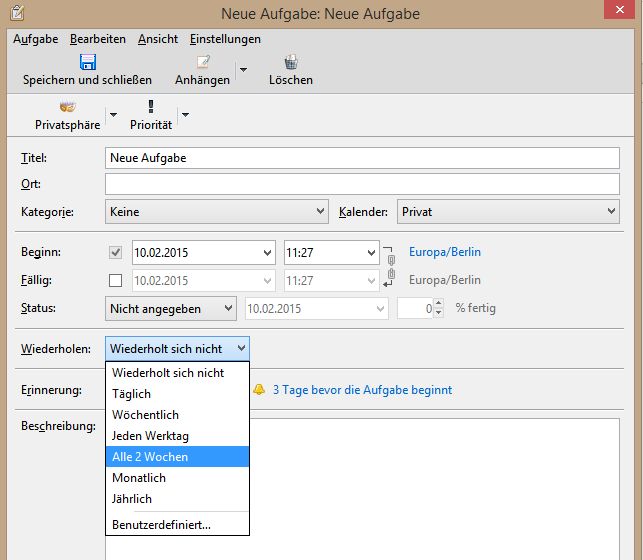The height and width of the screenshot is (560, 643).
Task: Click the timezone link chain icon
Action: pos(391,265)
